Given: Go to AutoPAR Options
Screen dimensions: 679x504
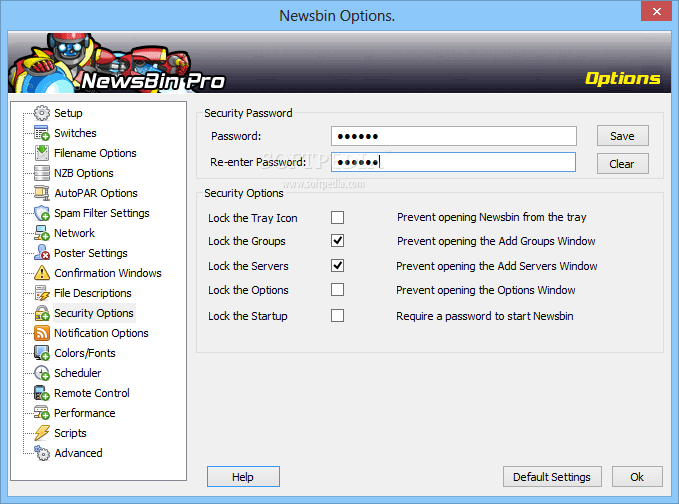Looking at the screenshot, I should (96, 193).
